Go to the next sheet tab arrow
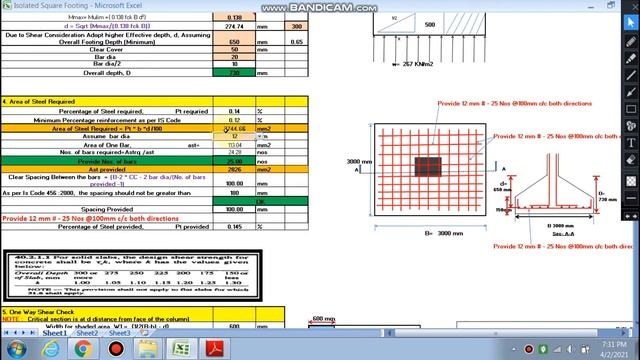 coord(23,333)
